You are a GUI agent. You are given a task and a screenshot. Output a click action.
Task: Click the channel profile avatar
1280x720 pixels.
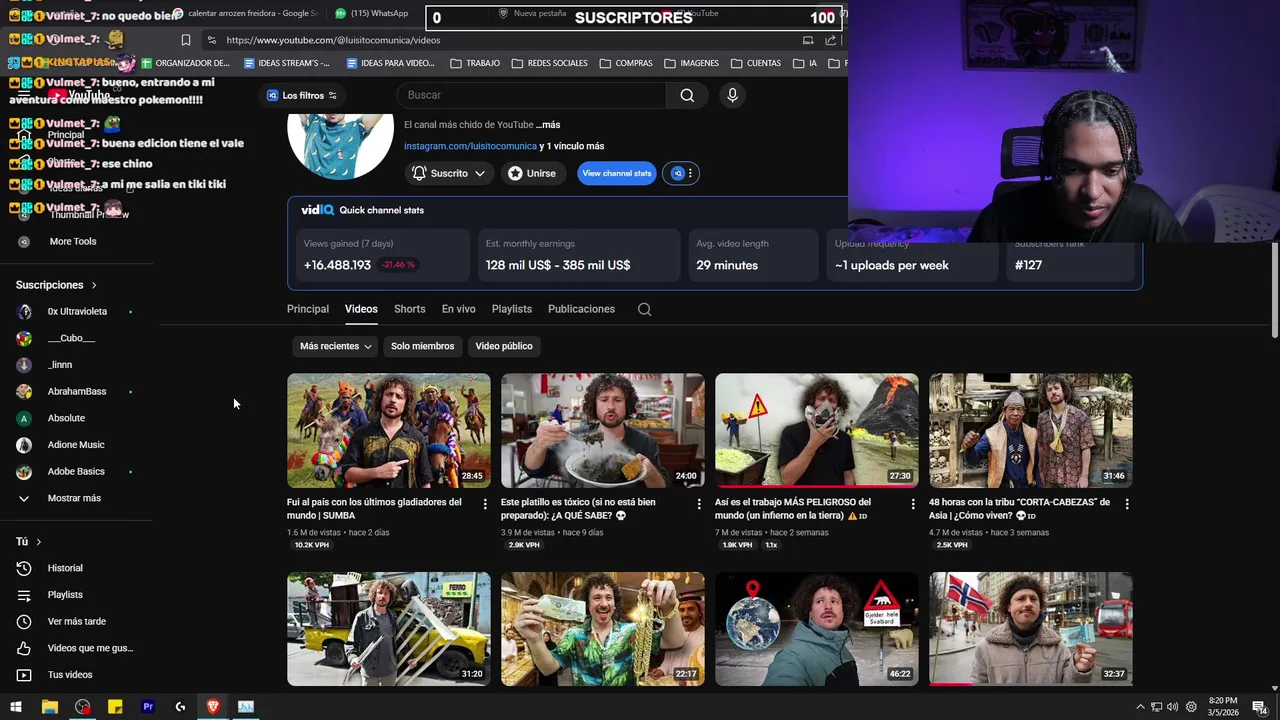click(340, 146)
